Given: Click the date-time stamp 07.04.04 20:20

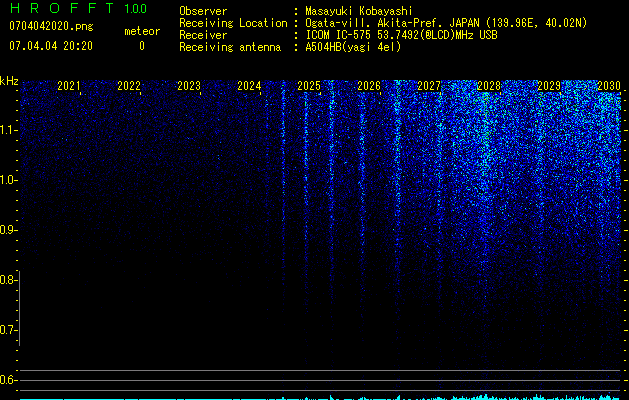Looking at the screenshot, I should pyautogui.click(x=51, y=46).
